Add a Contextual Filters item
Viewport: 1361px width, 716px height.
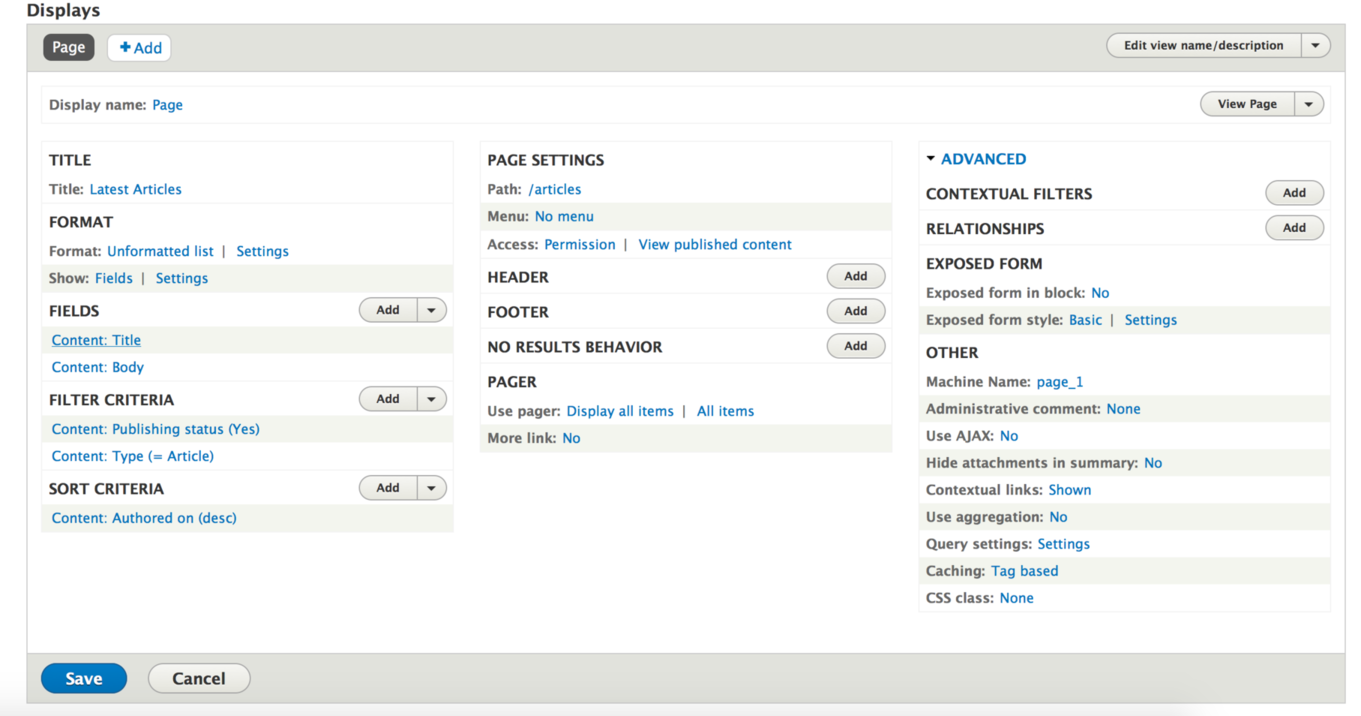point(1295,193)
